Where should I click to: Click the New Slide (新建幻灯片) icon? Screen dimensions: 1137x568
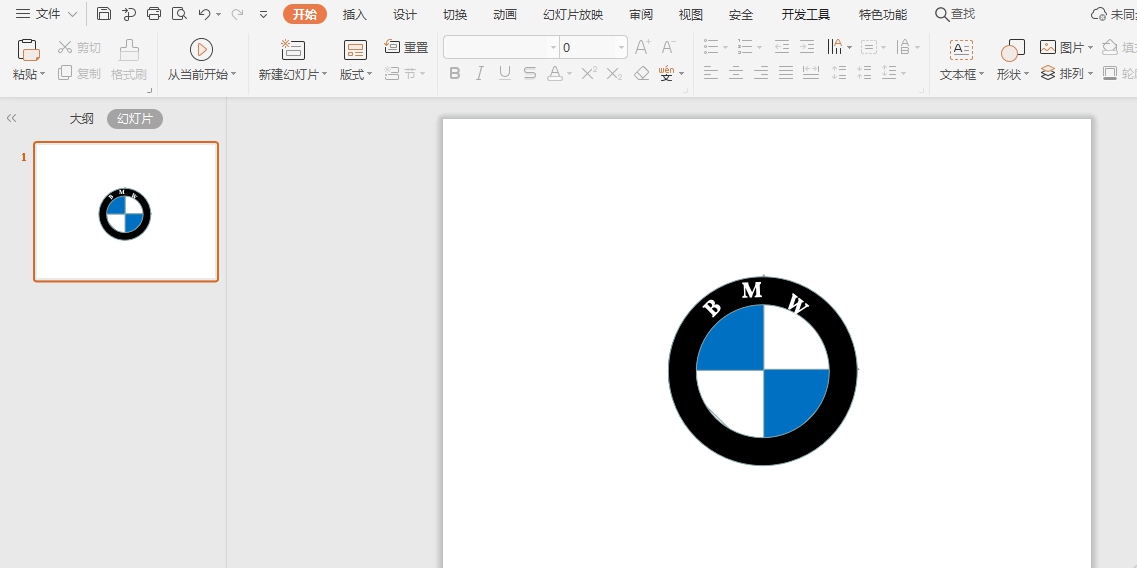click(x=293, y=49)
